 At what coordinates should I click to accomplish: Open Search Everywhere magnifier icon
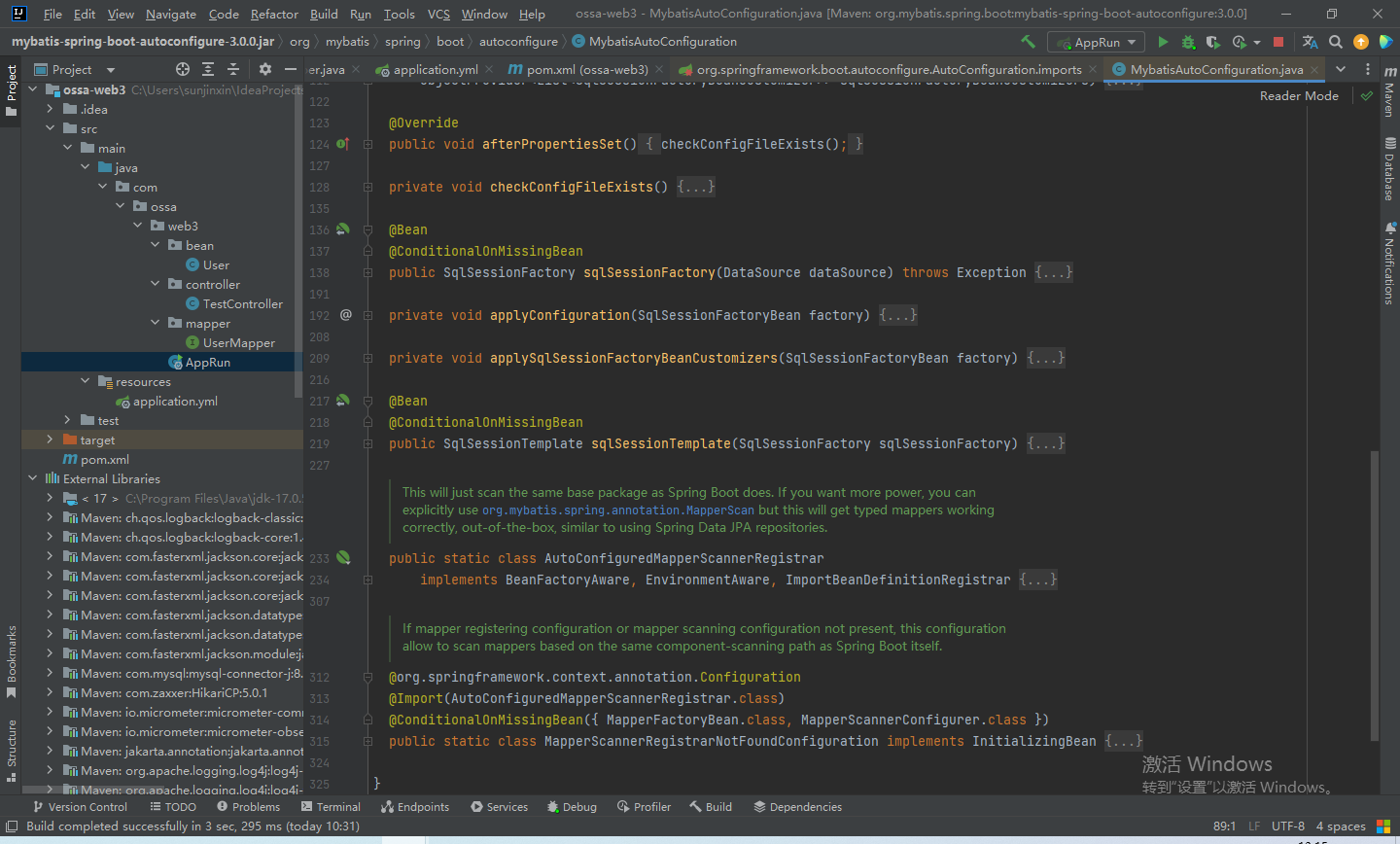coord(1336,42)
